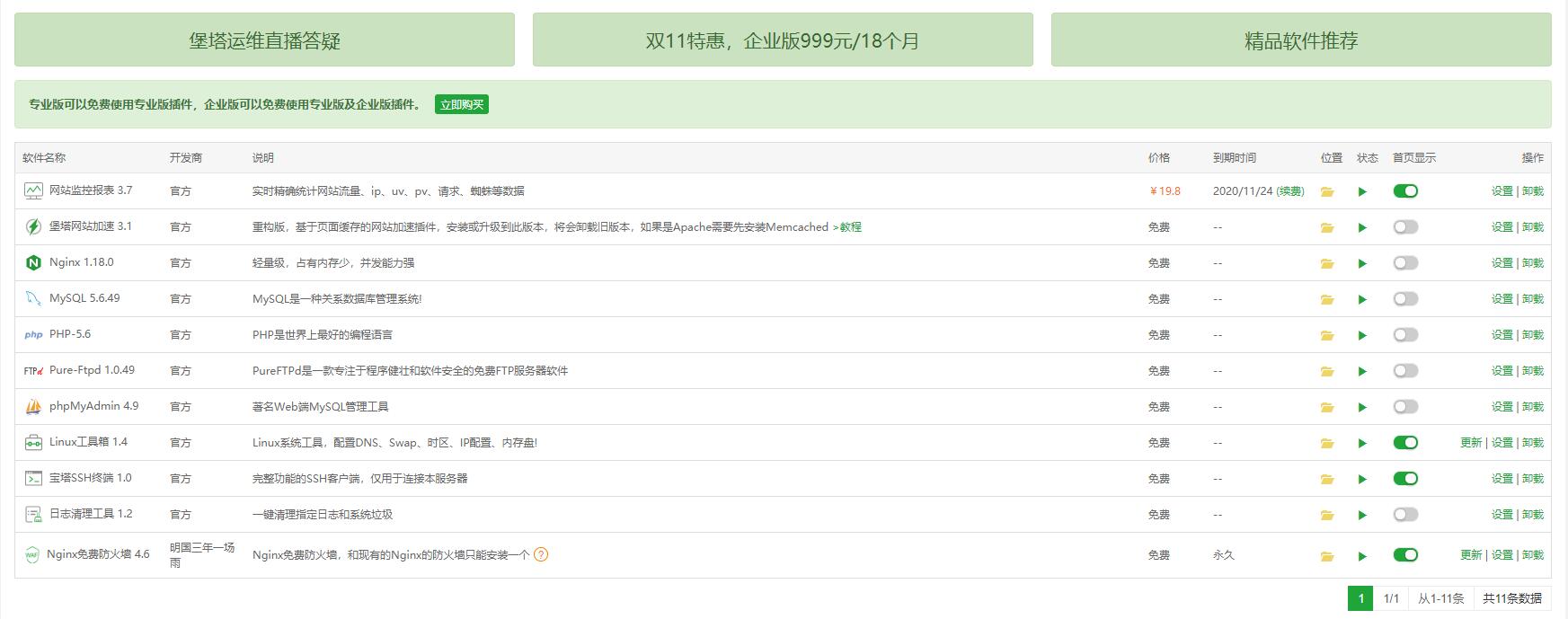
Task: Click the 立即购买 button
Action: [462, 104]
